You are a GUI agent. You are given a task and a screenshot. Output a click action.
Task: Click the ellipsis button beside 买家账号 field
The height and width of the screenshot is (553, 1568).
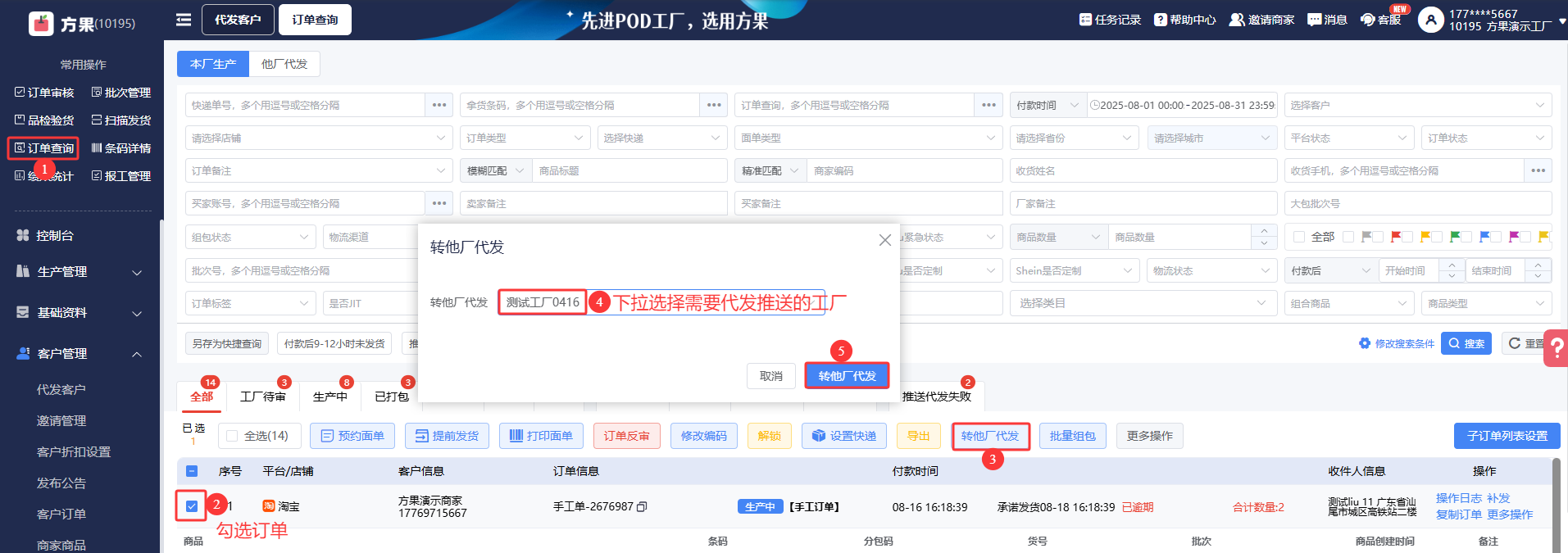tap(439, 203)
